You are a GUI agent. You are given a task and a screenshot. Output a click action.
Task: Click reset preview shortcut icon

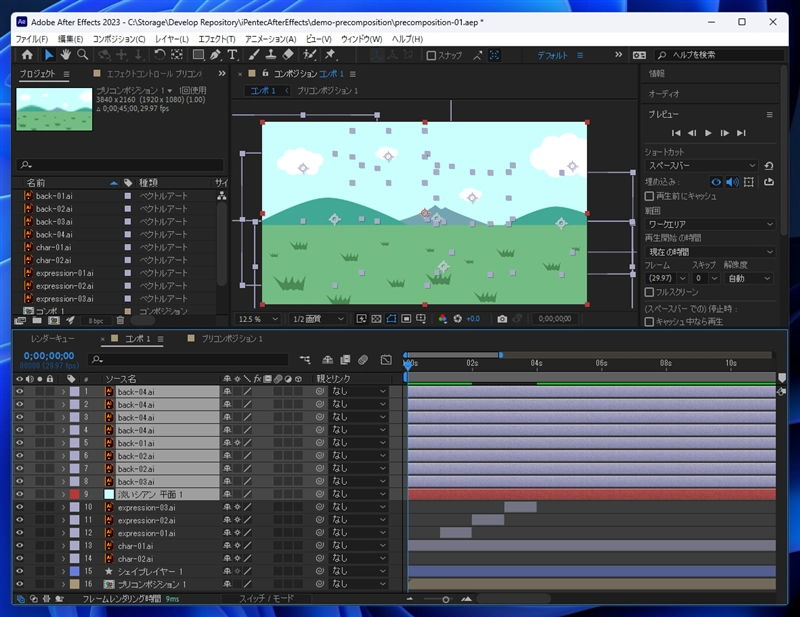point(769,165)
